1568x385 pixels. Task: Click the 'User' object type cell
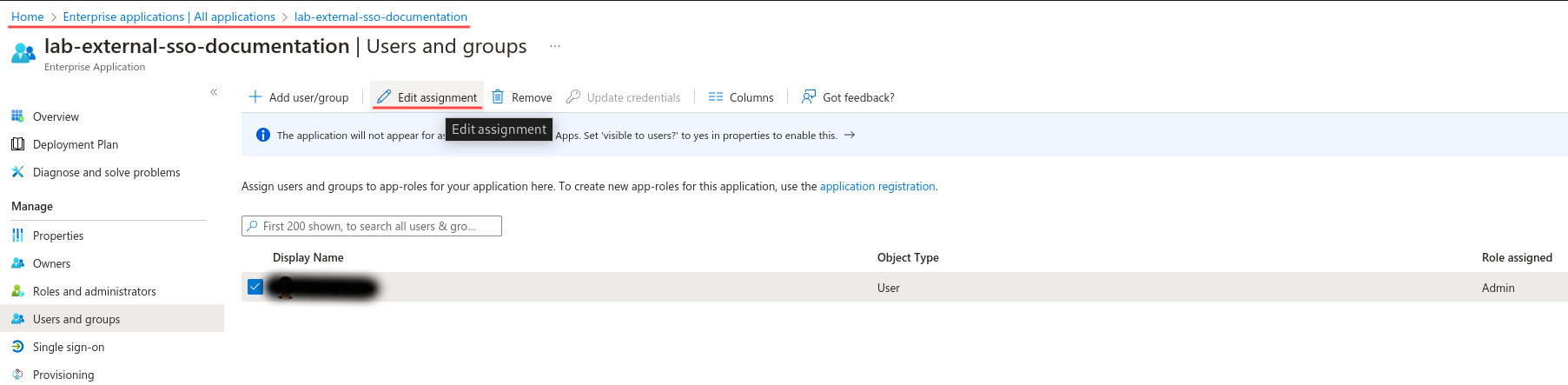click(889, 288)
